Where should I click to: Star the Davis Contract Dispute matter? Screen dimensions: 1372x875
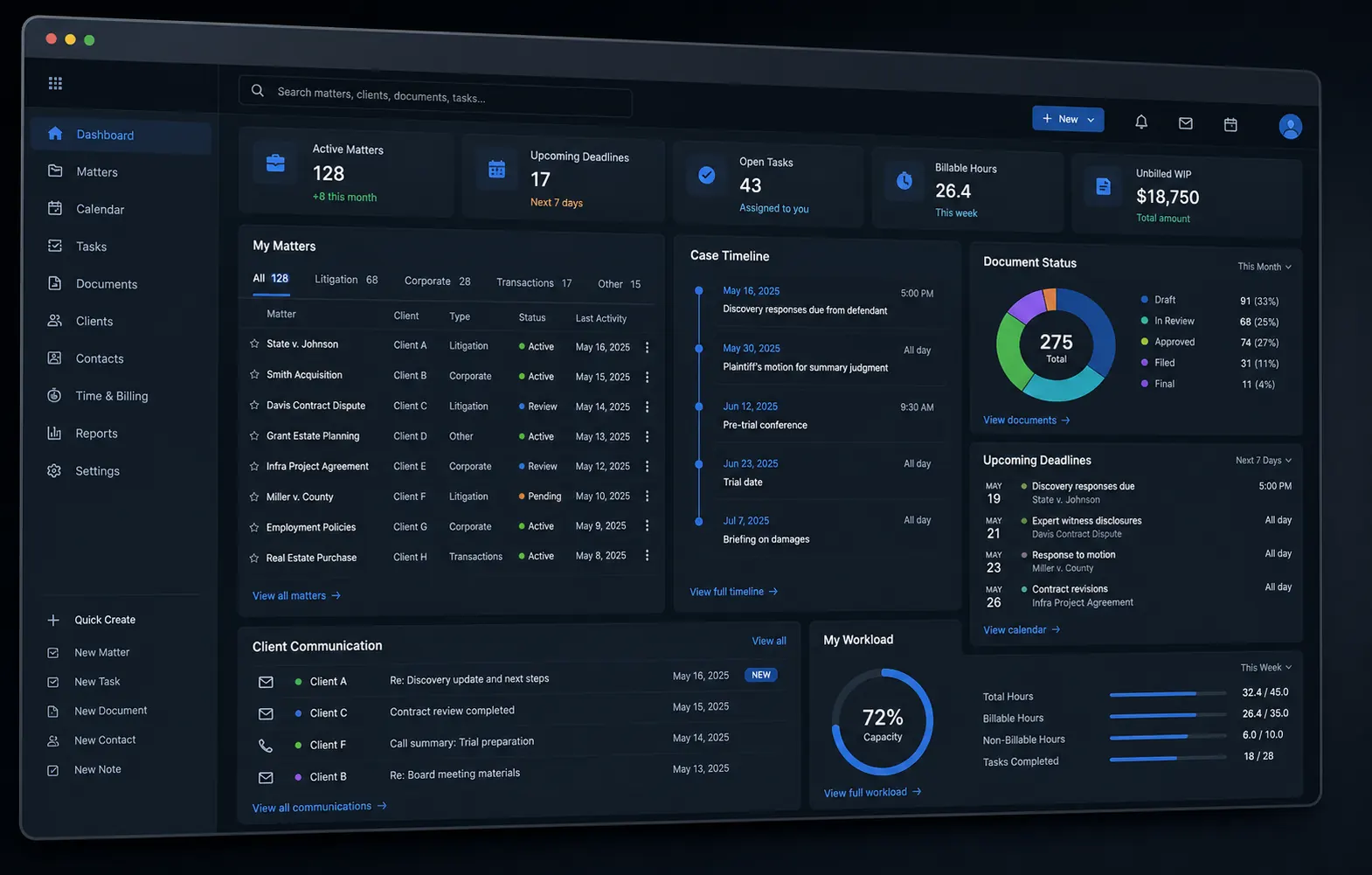254,405
